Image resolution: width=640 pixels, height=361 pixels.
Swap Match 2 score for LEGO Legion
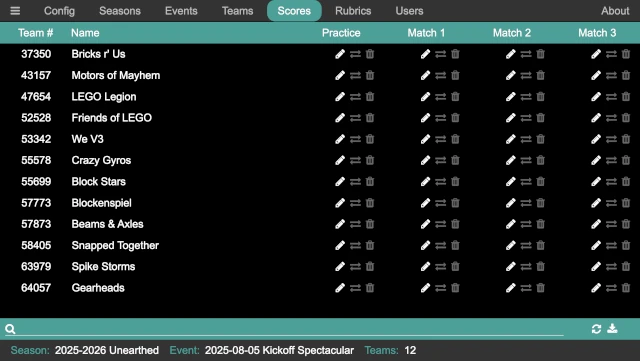pyautogui.click(x=526, y=96)
